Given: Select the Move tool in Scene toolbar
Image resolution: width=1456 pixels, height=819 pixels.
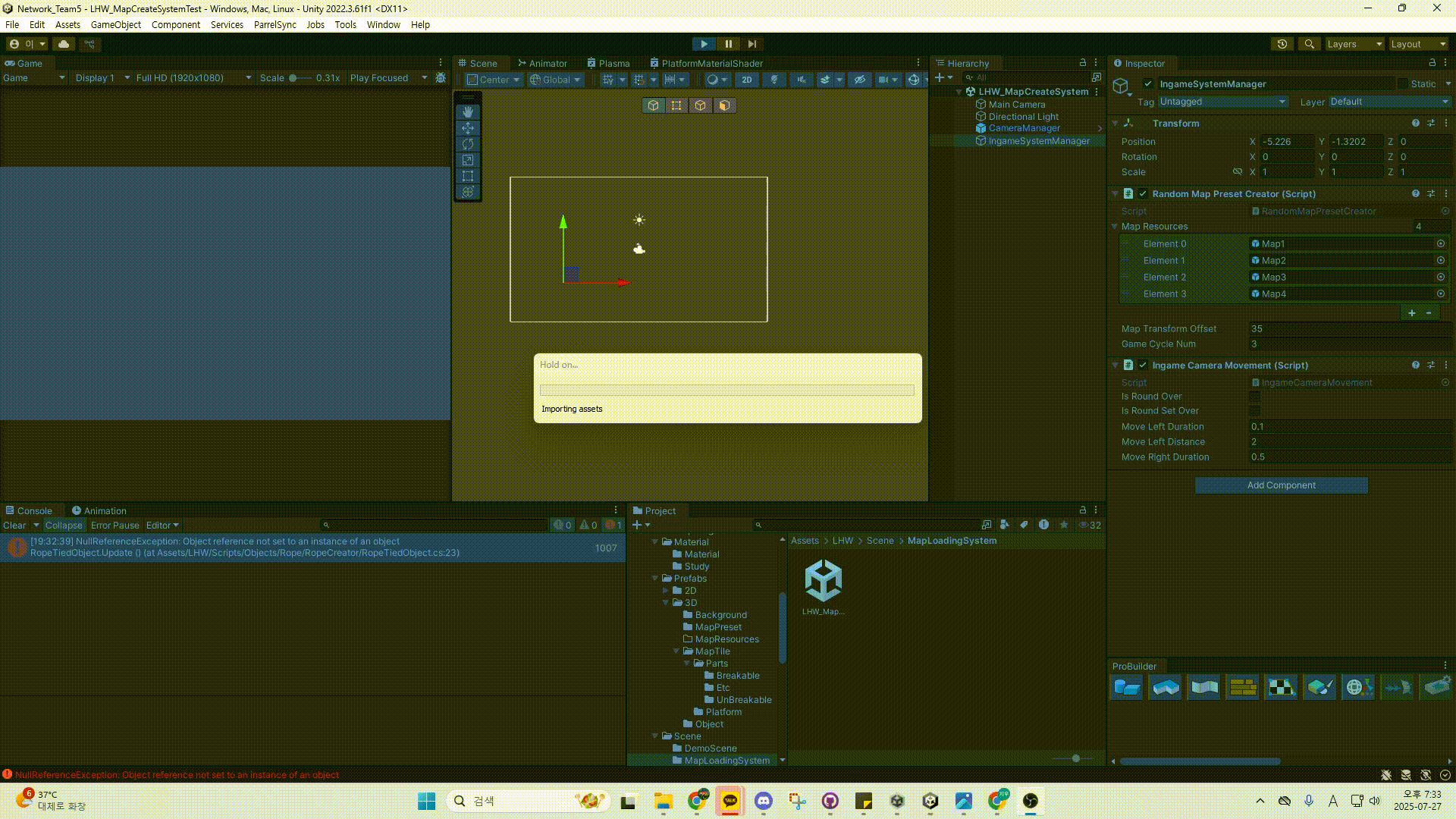Looking at the screenshot, I should tap(468, 128).
